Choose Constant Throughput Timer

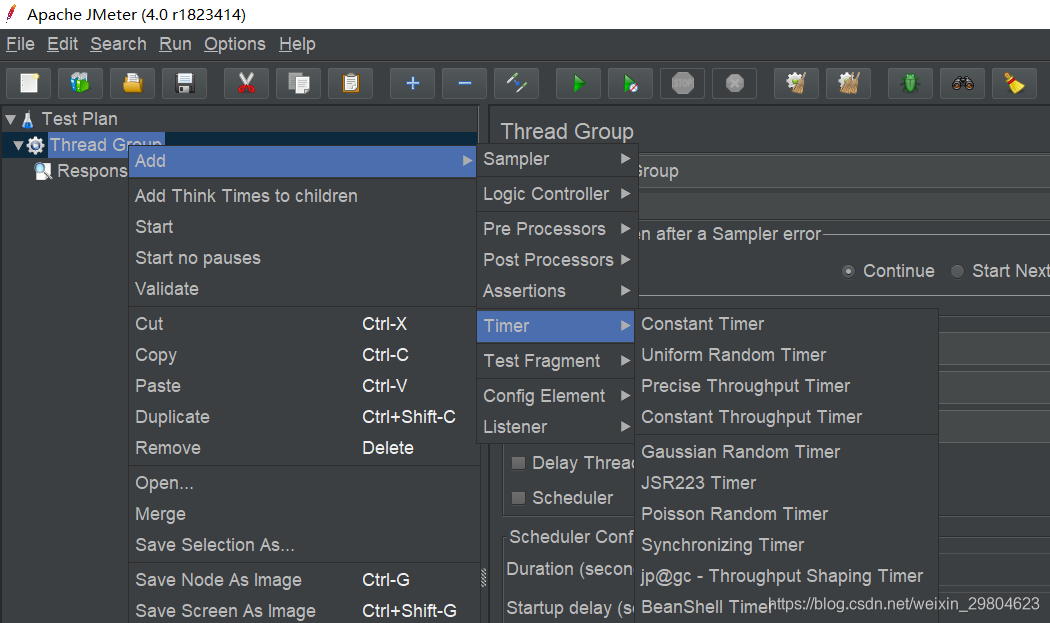point(786,417)
